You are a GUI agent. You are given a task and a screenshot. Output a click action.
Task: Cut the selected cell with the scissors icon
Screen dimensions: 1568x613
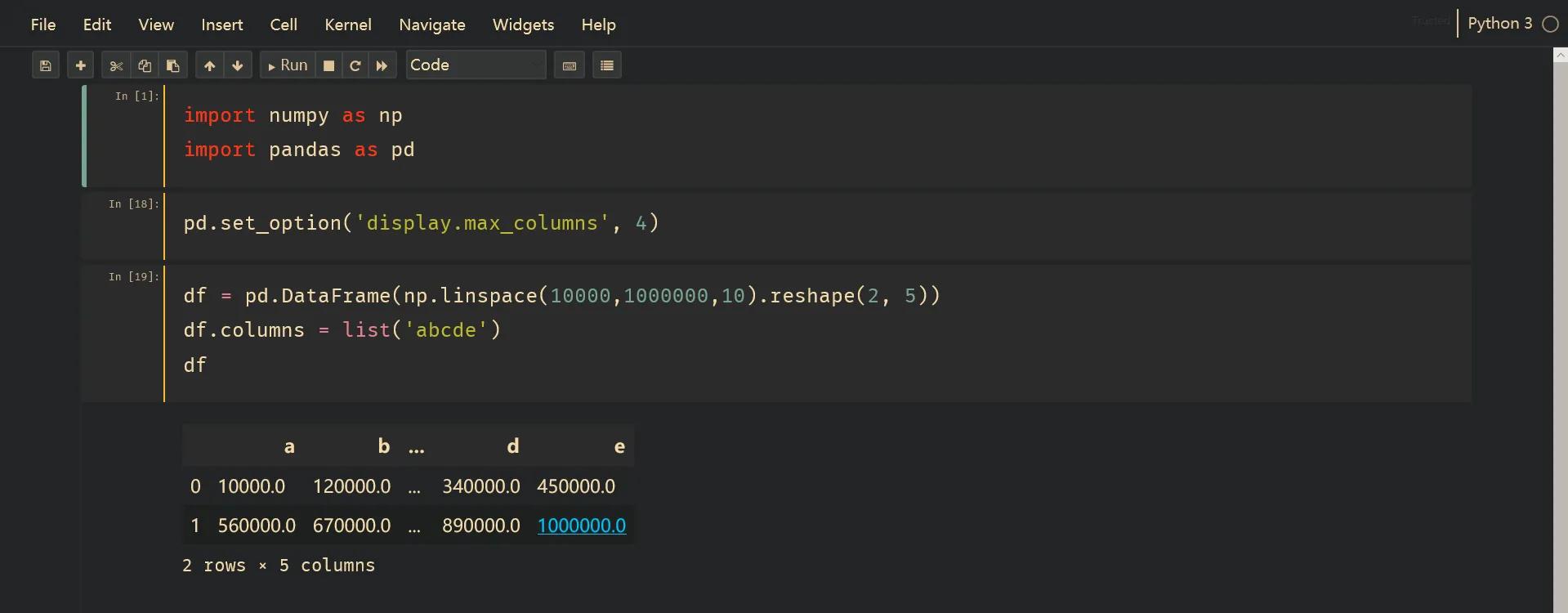tap(116, 65)
